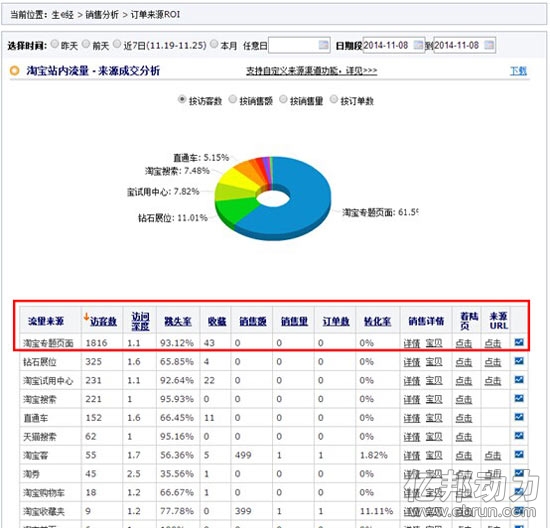Select 按订单数 chart option

pyautogui.click(x=334, y=99)
